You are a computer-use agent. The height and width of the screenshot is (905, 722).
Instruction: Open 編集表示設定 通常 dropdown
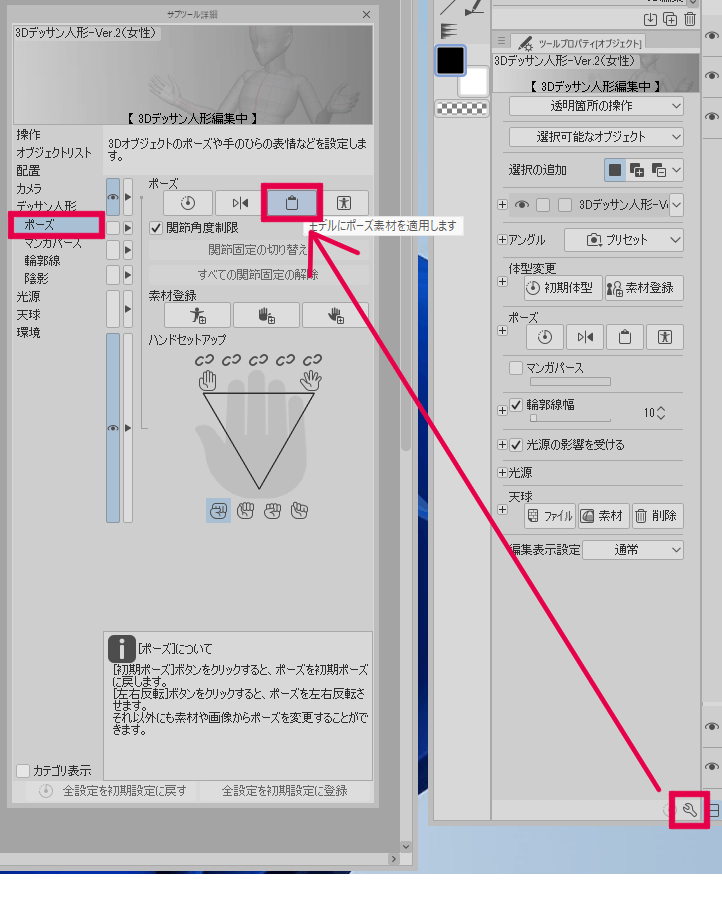coord(633,550)
